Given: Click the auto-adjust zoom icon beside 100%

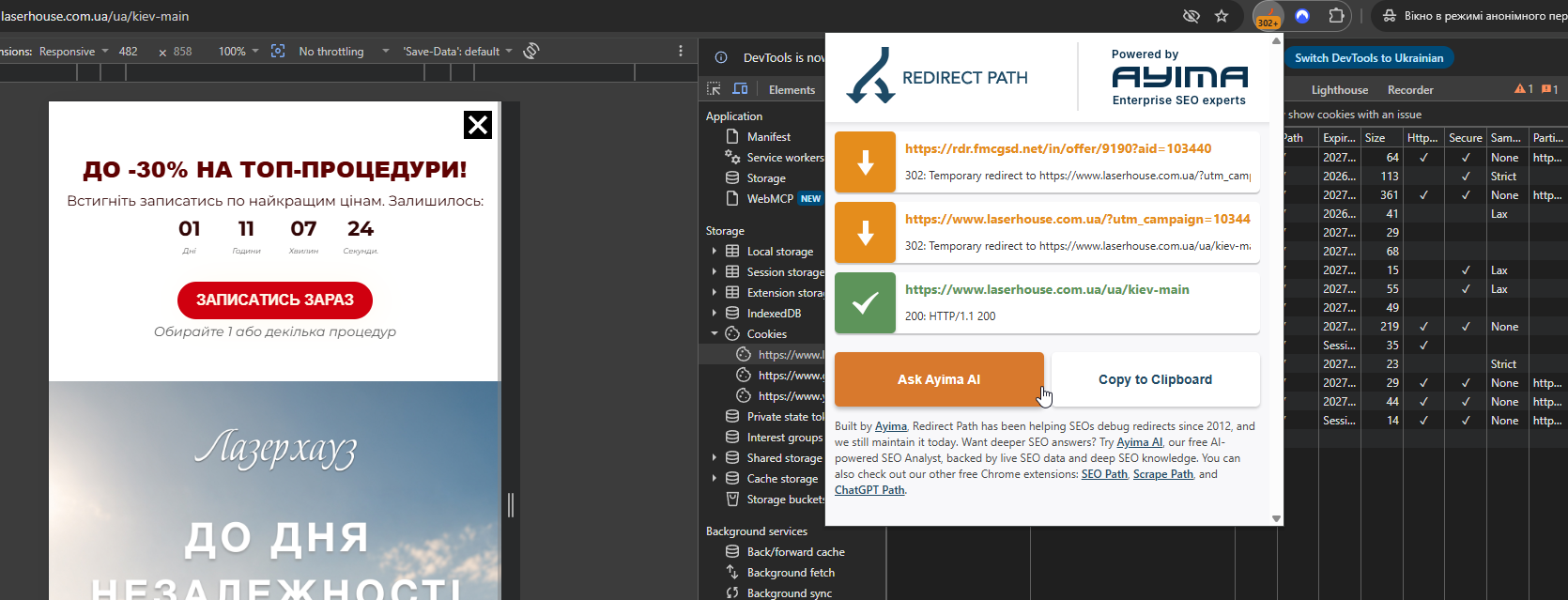Looking at the screenshot, I should pos(278,51).
